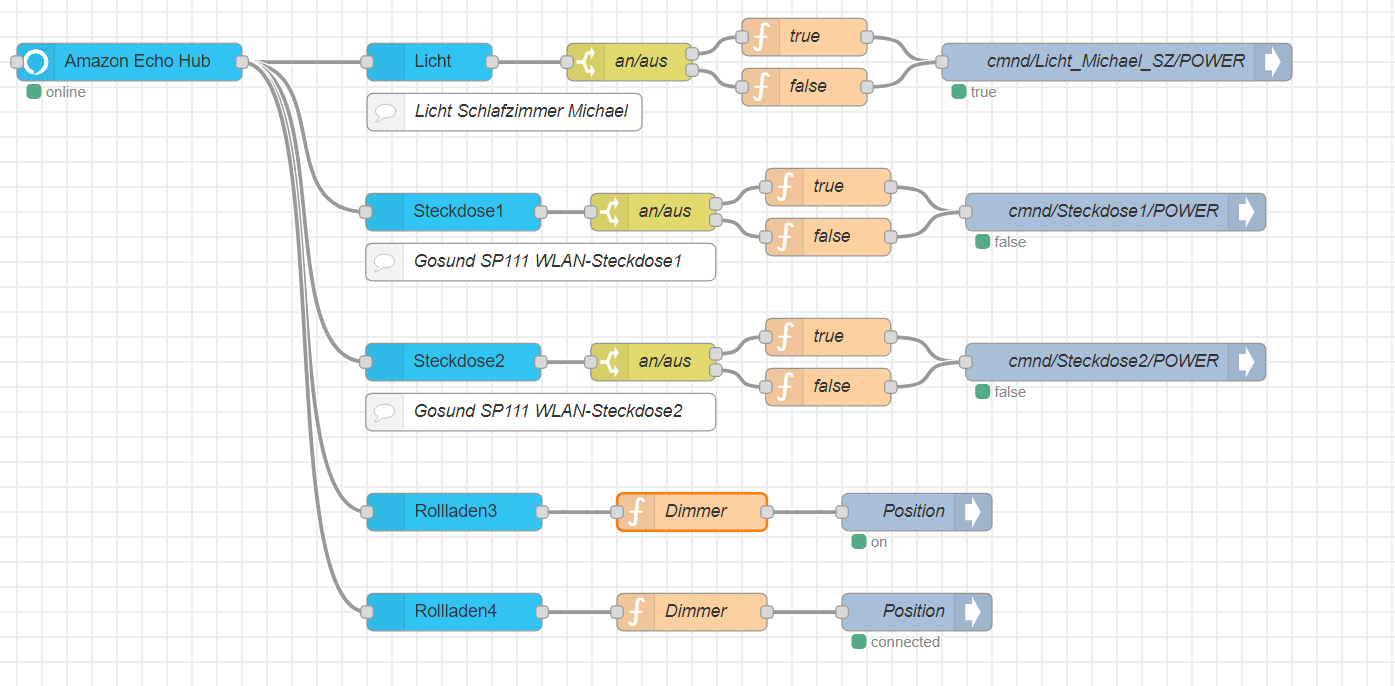Click comment bubble icon of Gosund SP111 WLAN-Steckdose1
The width and height of the screenshot is (1395, 686).
coord(384,262)
